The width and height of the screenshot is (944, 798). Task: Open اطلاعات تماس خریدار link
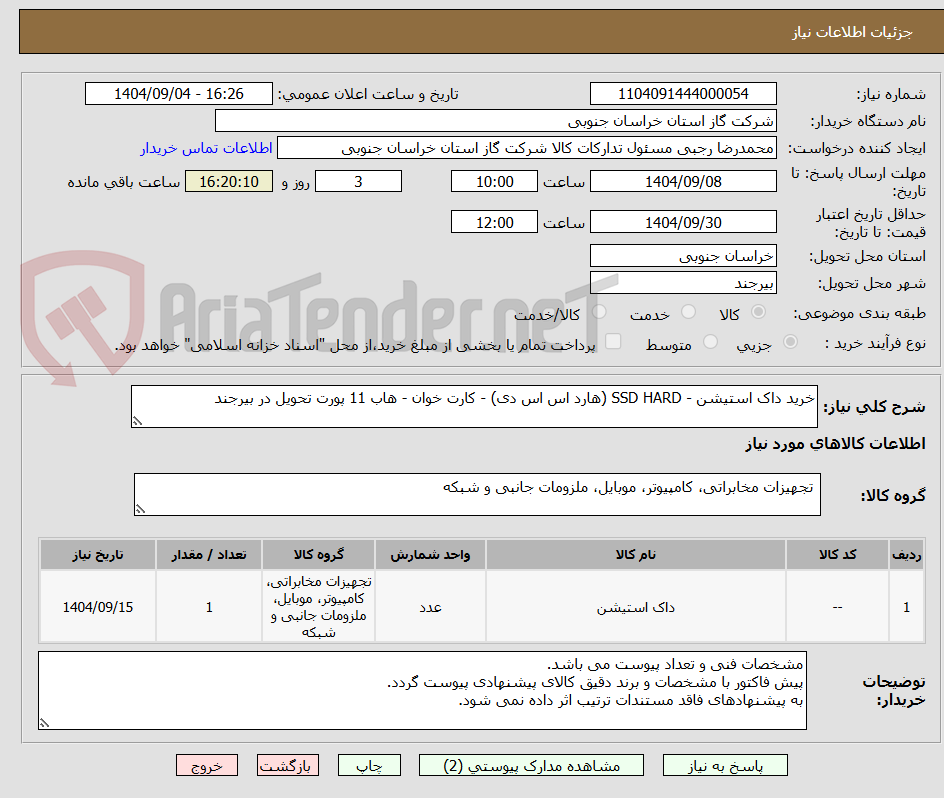(206, 148)
